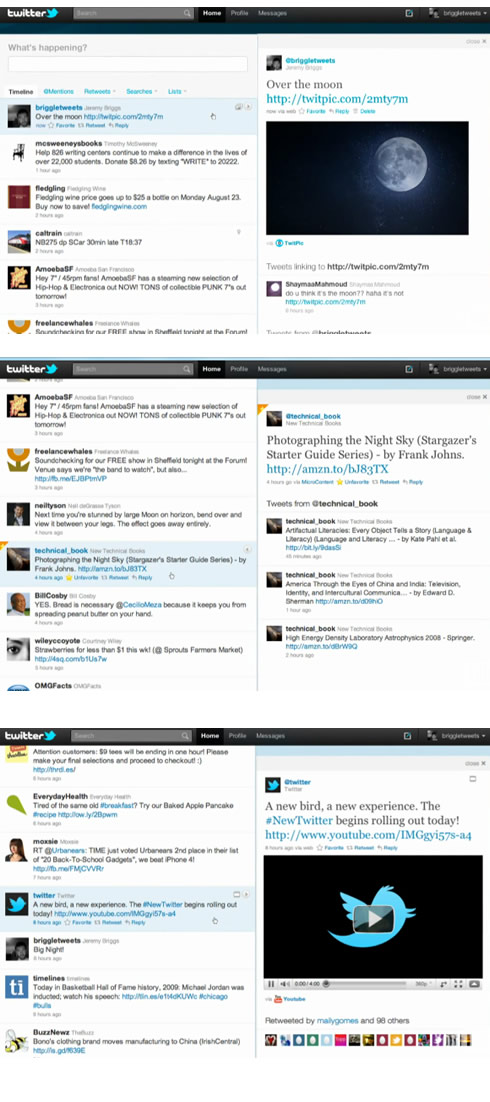Mute the video using the speaker icon
This screenshot has height=1102, width=490.
[x=285, y=984]
